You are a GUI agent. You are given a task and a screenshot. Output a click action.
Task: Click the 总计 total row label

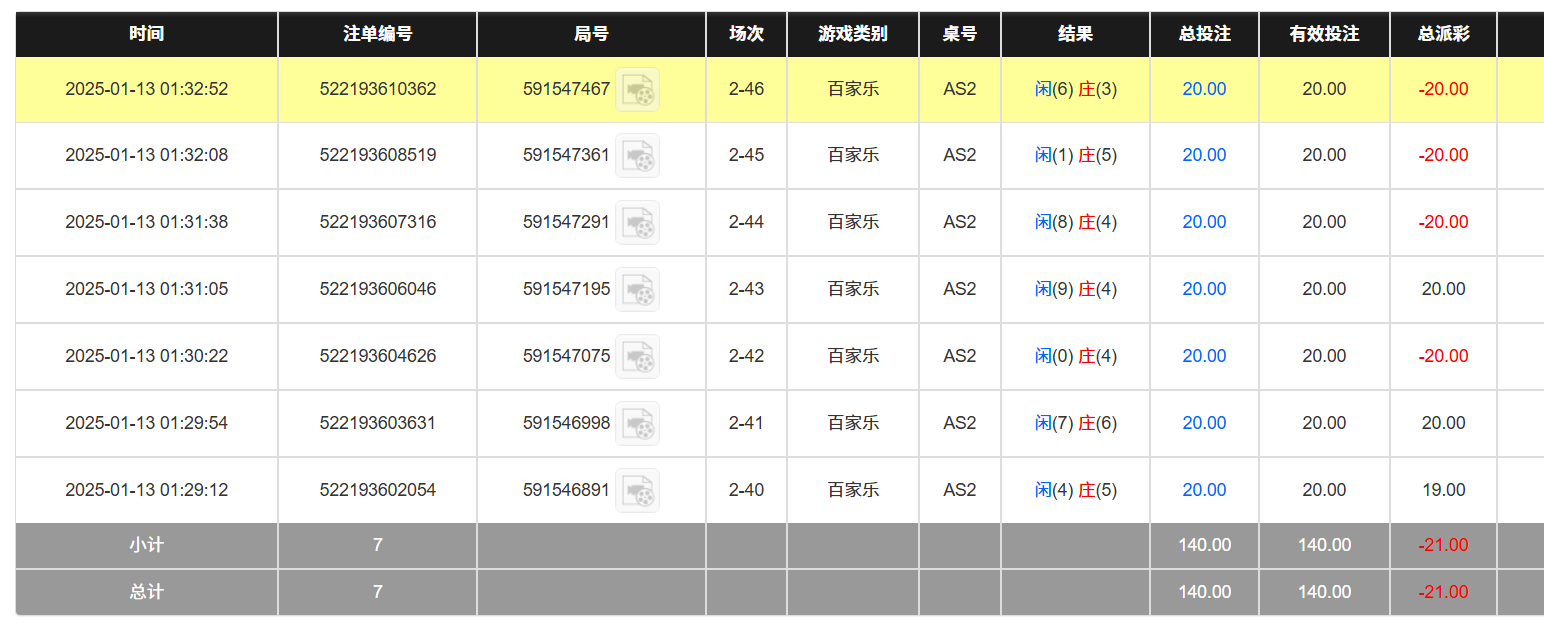[146, 592]
